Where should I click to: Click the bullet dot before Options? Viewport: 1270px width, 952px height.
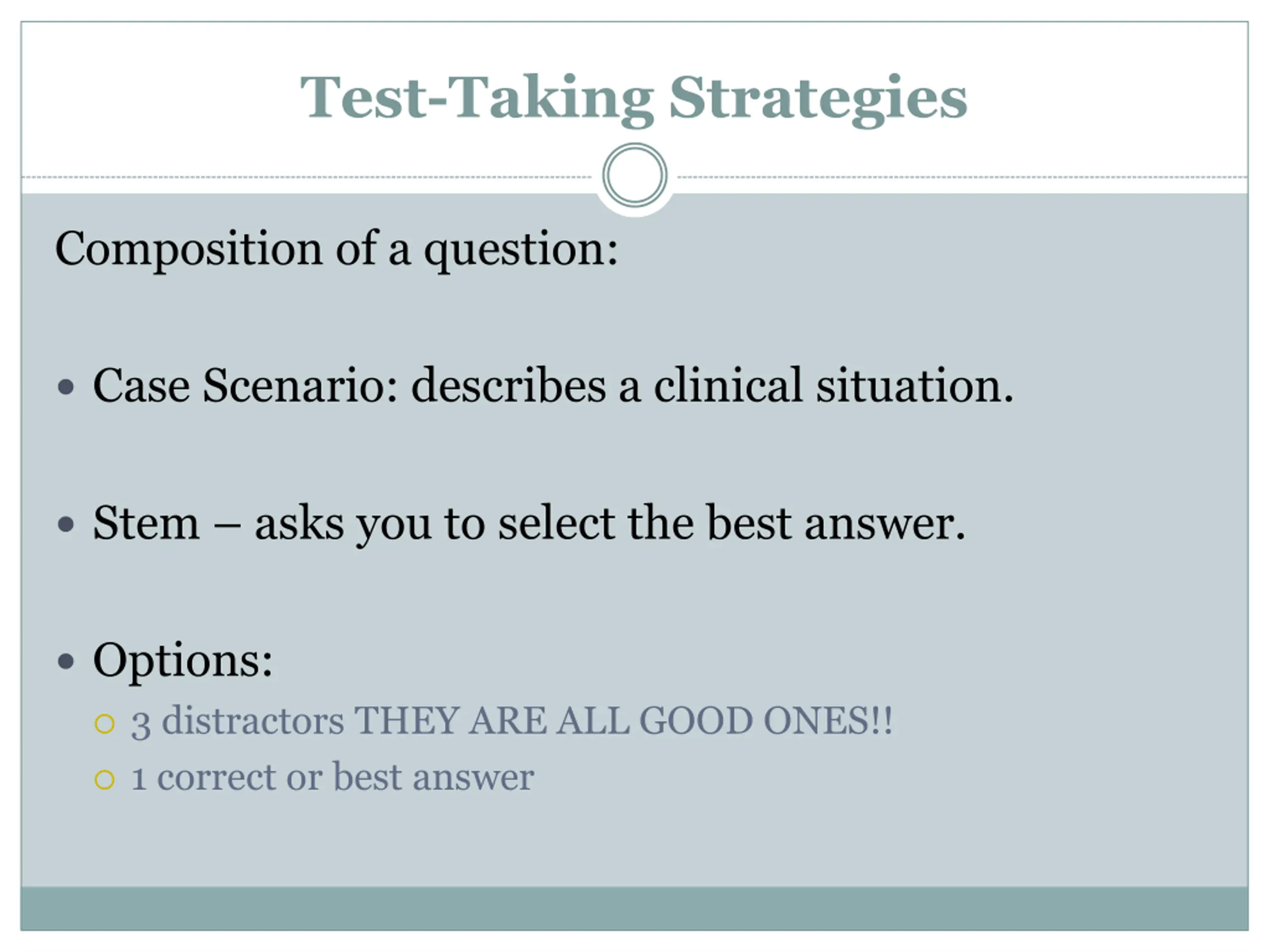66,661
